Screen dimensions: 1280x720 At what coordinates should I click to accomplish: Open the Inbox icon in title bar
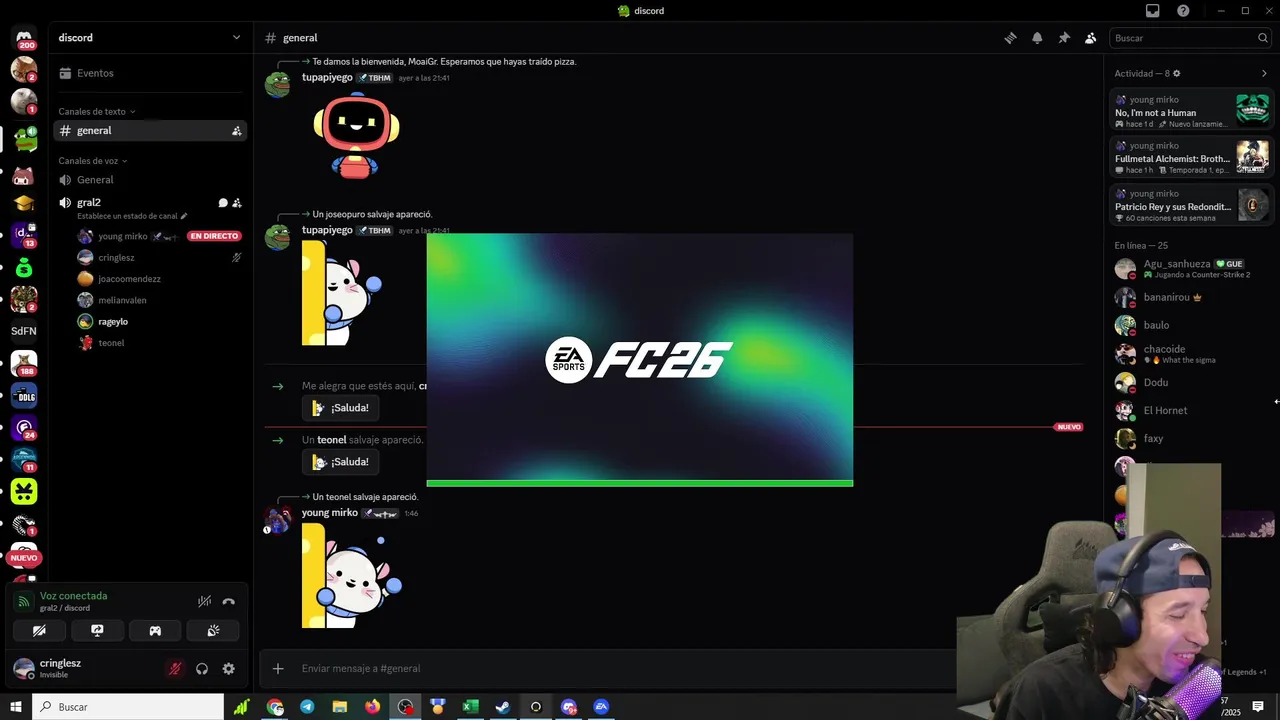pos(1153,11)
